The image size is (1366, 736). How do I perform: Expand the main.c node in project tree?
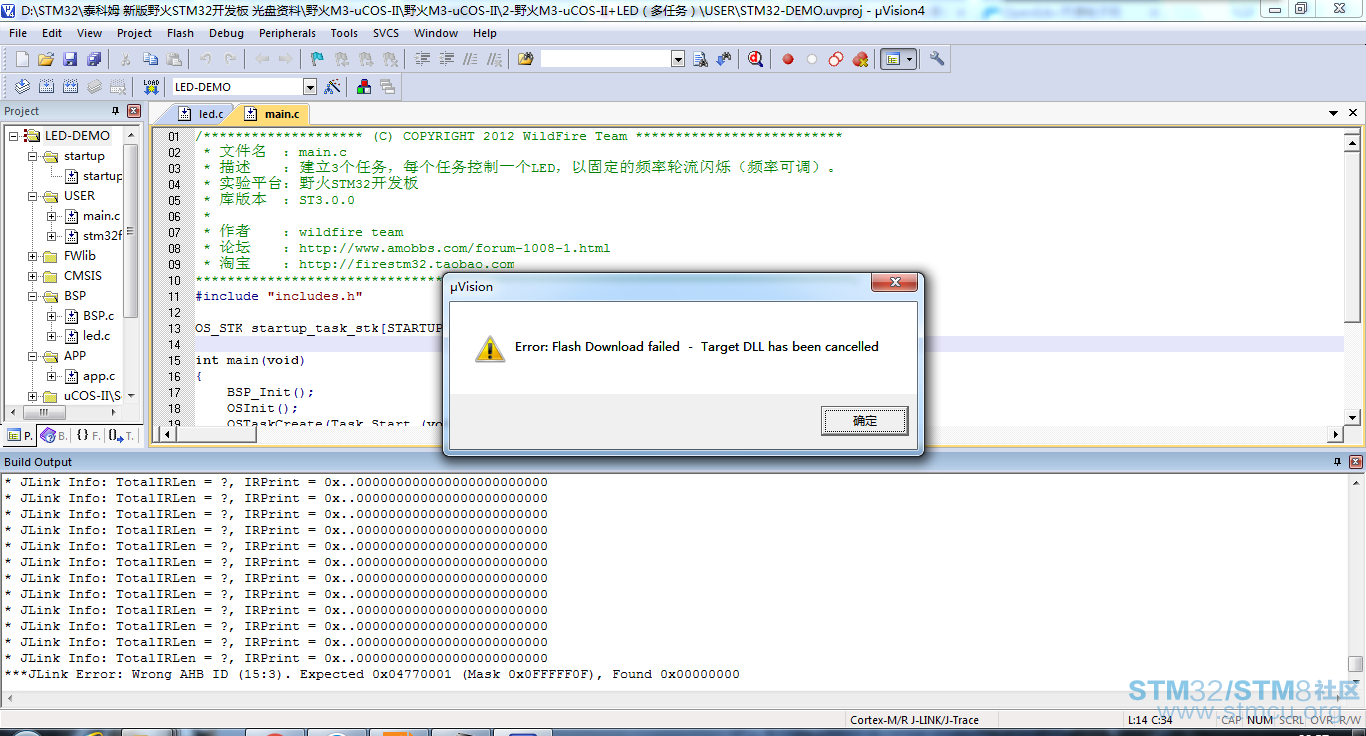53,216
